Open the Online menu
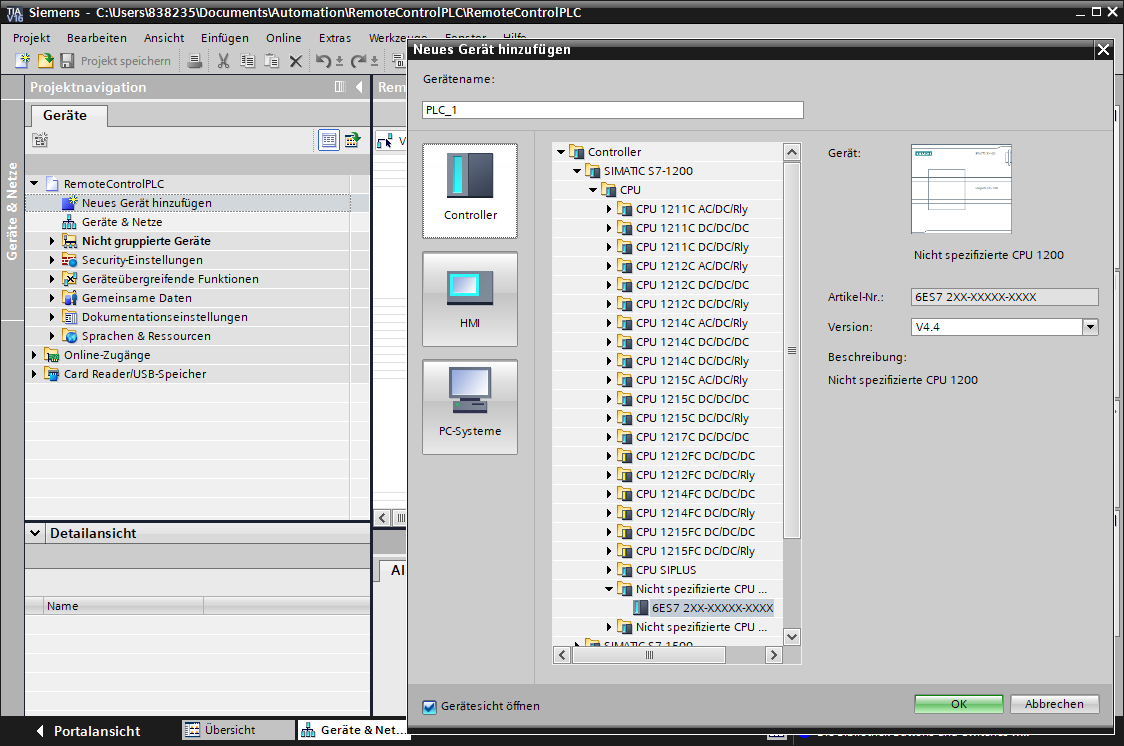 coord(284,38)
